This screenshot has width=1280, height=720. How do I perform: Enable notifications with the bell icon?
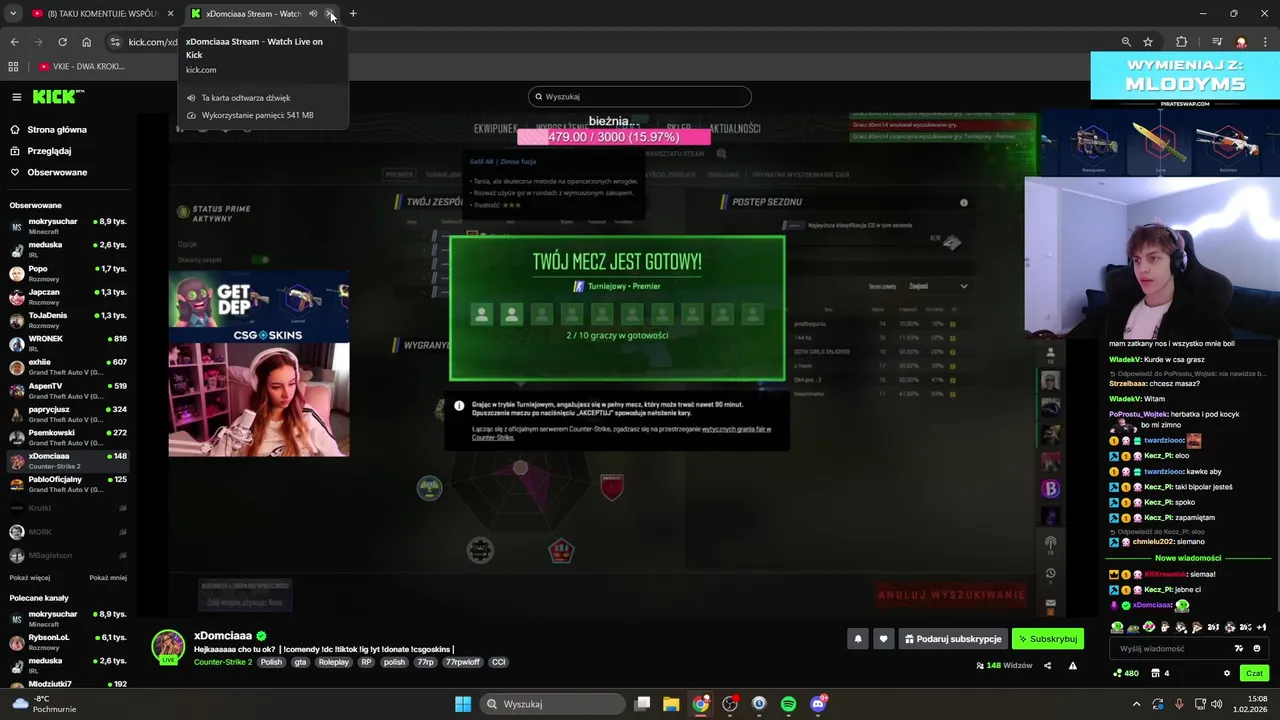coord(857,639)
